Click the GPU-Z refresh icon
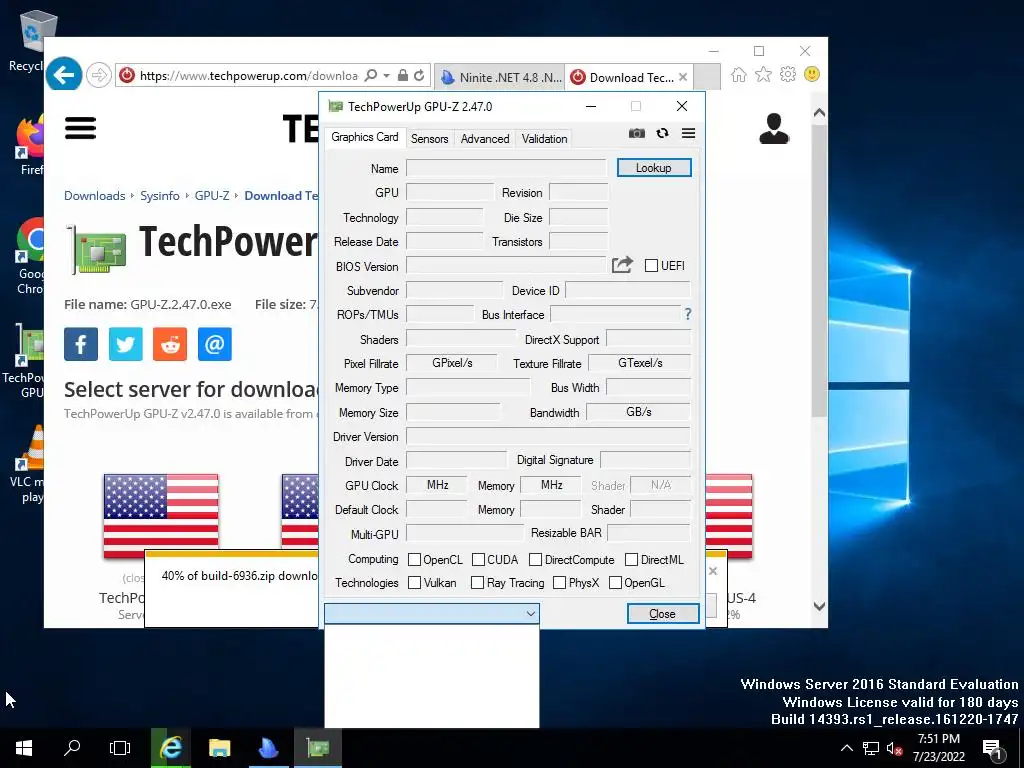Viewport: 1024px width, 768px height. (x=662, y=133)
